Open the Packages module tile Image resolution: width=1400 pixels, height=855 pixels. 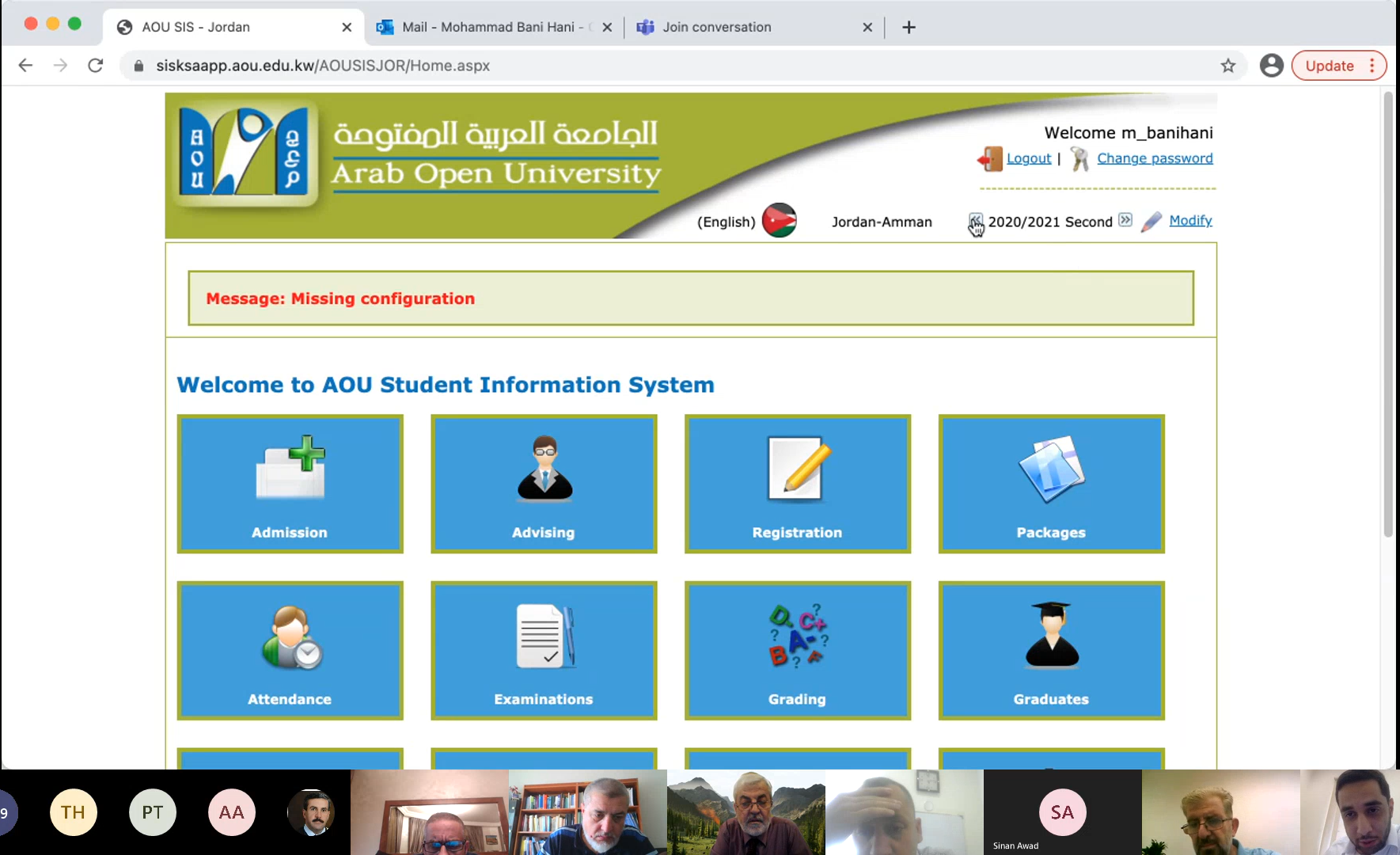pyautogui.click(x=1051, y=484)
